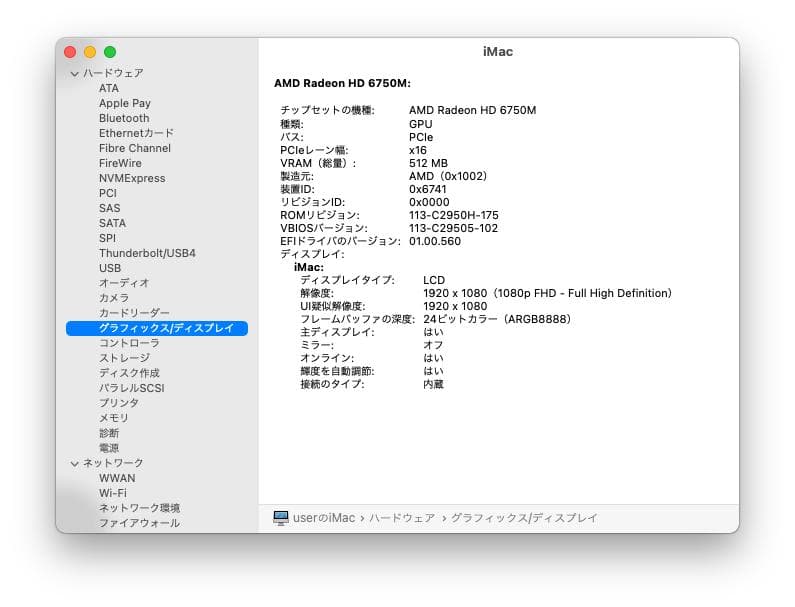Select ファイアウォール in the sidebar
This screenshot has width=795, height=607.
coord(139,523)
